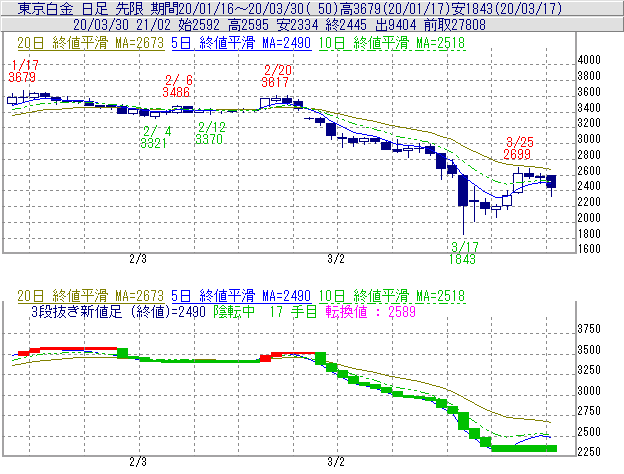Click the 安1843(20/03/17) value in the header
Screen dimensions: 624x474
pos(507,8)
